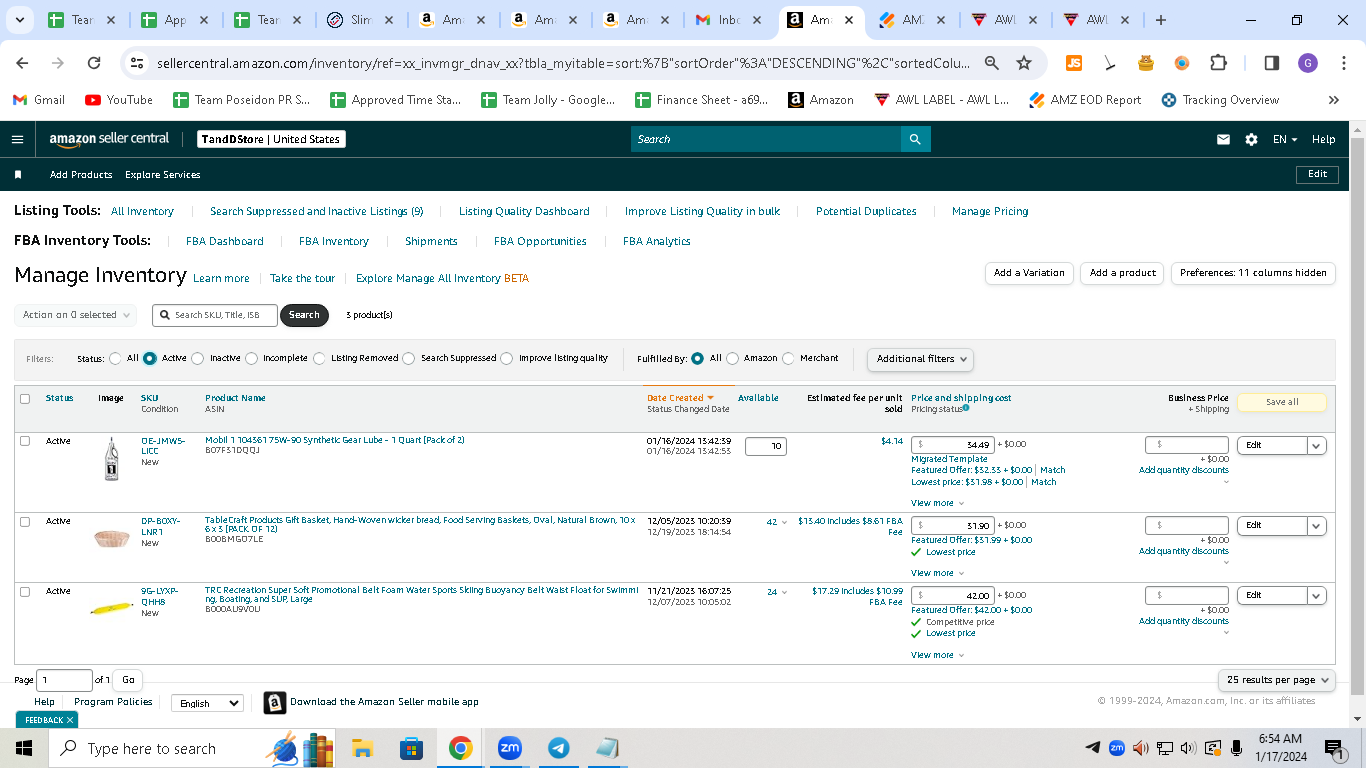Open Telegram from the taskbar

pos(559,748)
